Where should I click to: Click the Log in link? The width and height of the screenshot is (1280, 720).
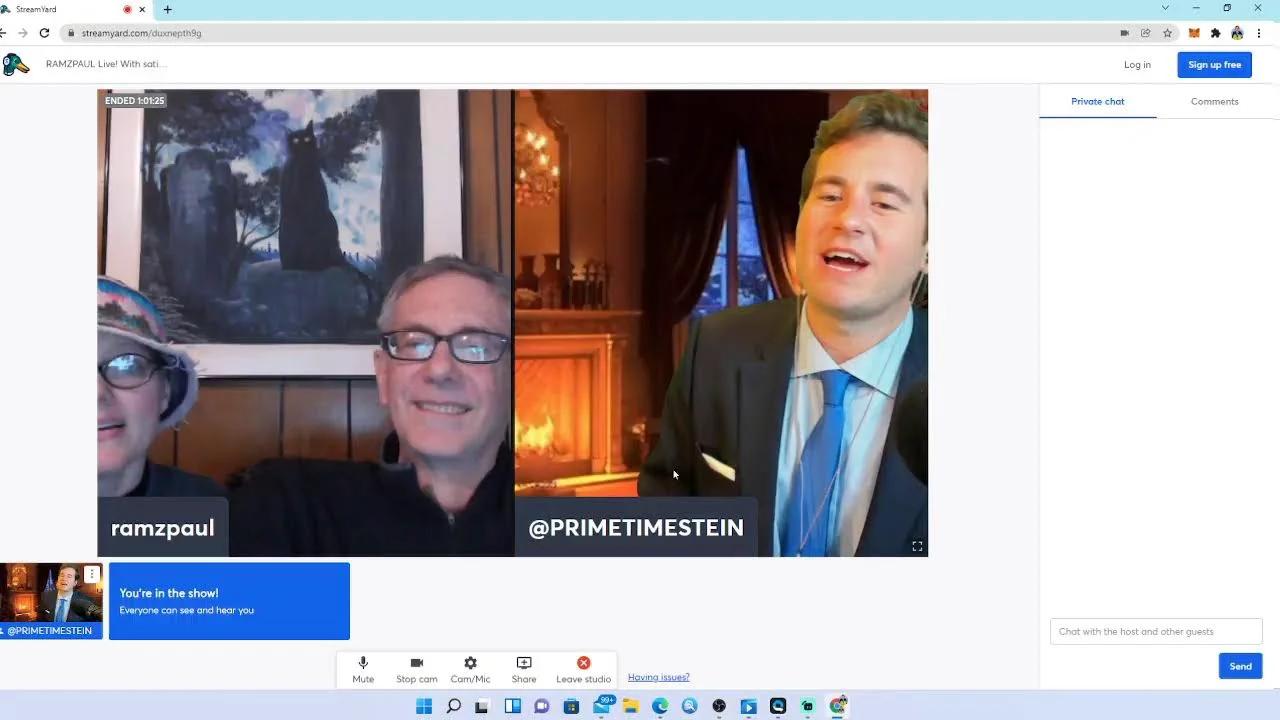[1137, 65]
